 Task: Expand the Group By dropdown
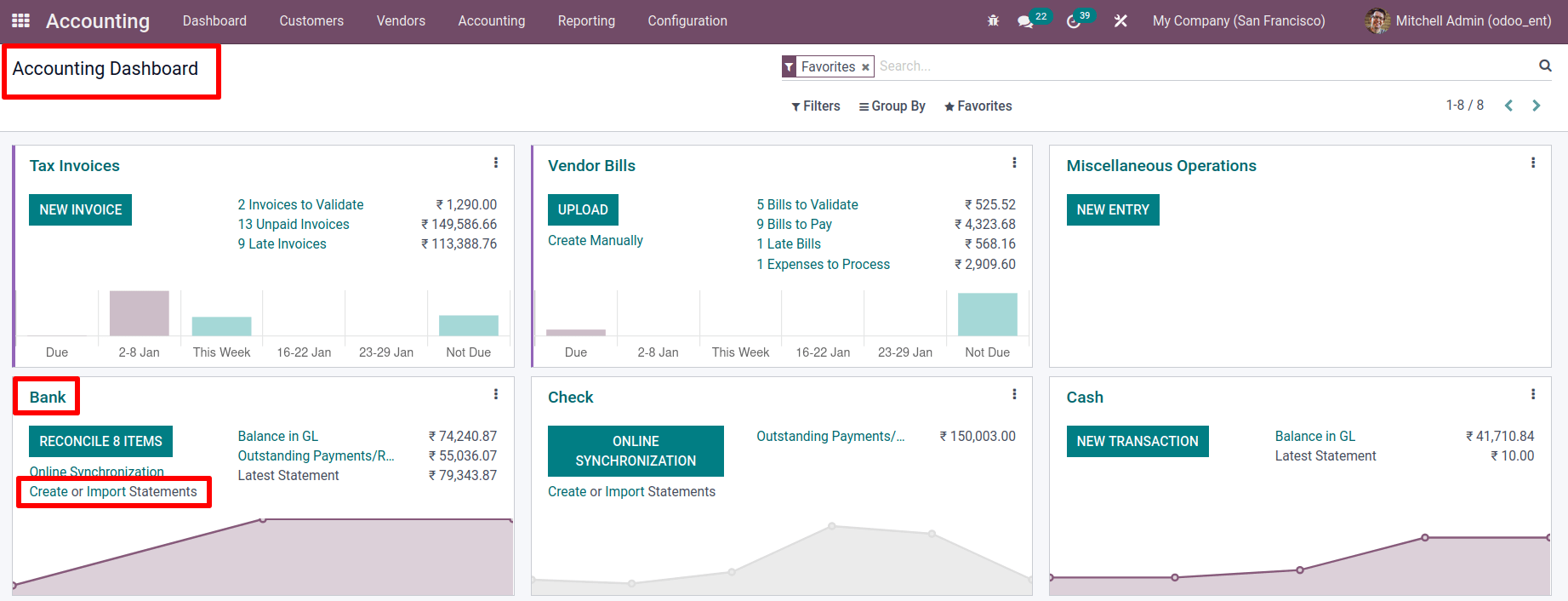(x=892, y=106)
